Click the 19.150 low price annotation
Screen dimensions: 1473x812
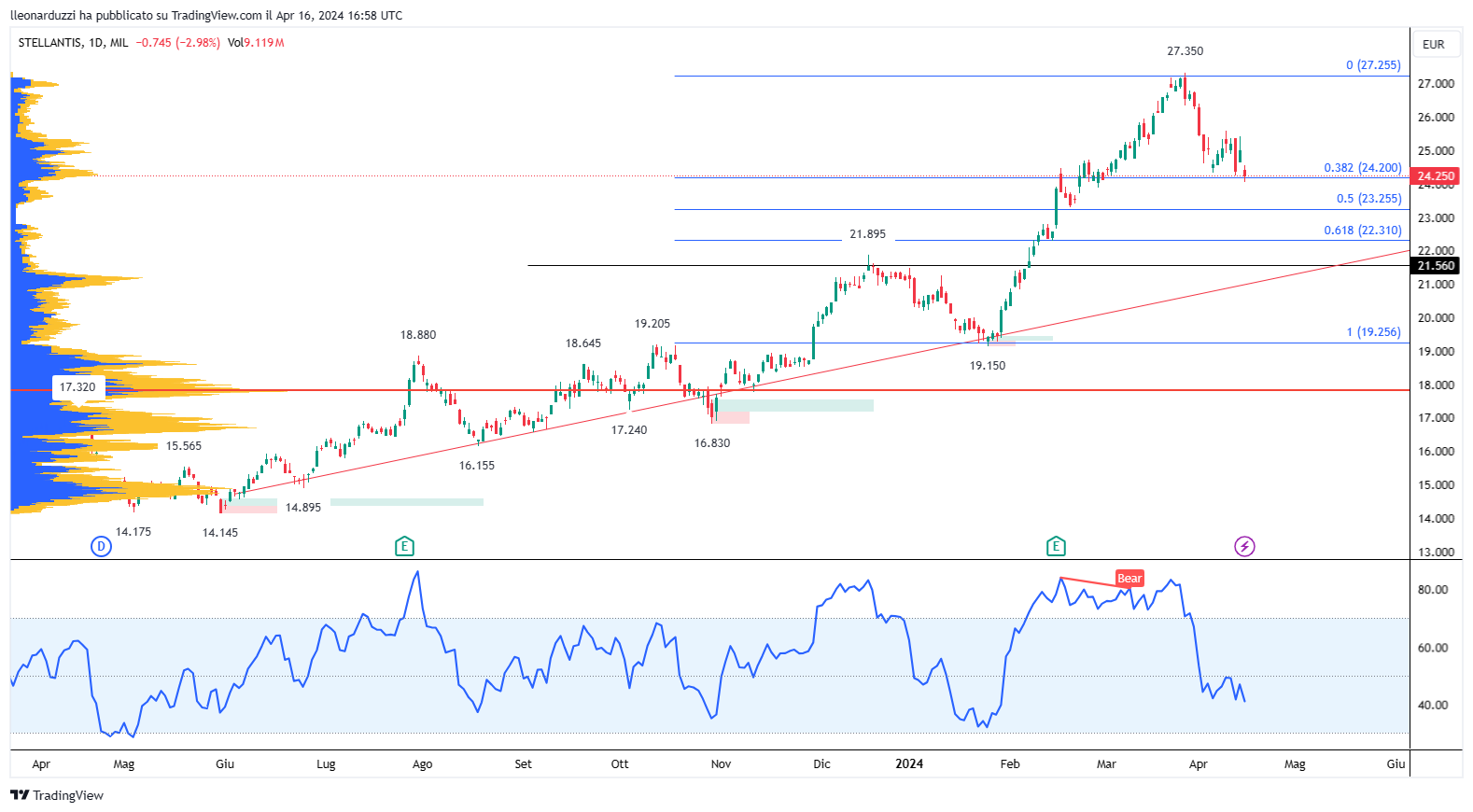pyautogui.click(x=988, y=366)
